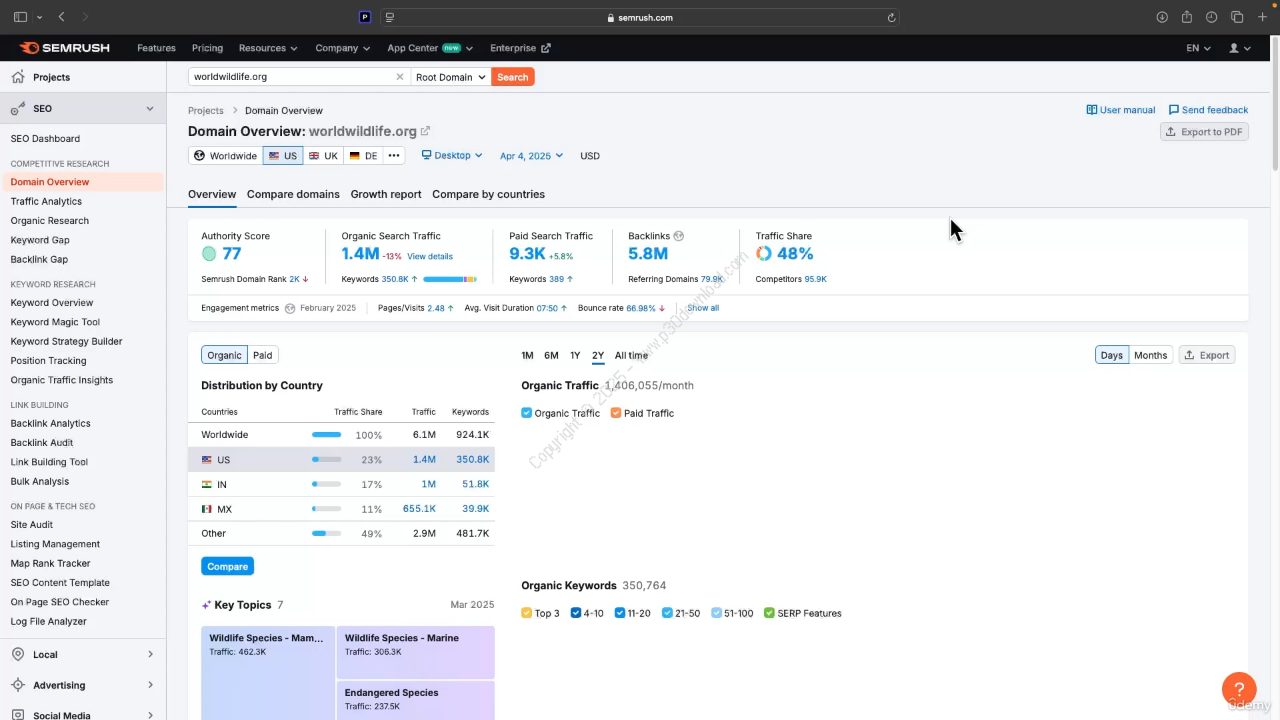Collapse the SEO sidebar section
This screenshot has height=720, width=1280.
(150, 108)
